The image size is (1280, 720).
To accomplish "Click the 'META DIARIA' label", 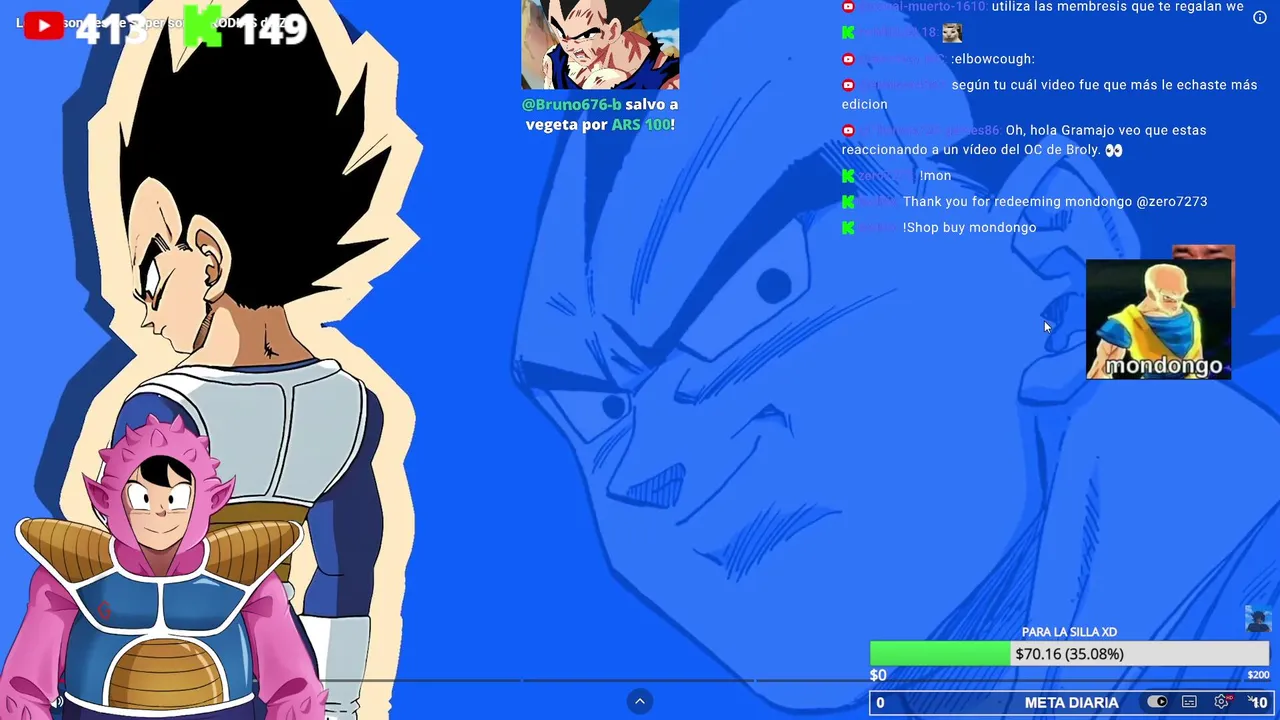I will pos(1071,703).
